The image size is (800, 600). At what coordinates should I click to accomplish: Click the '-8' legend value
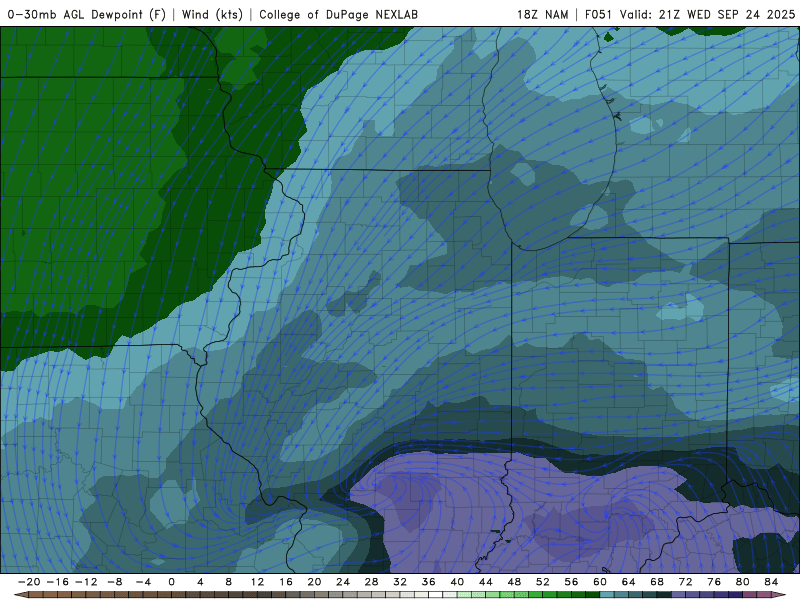(114, 582)
